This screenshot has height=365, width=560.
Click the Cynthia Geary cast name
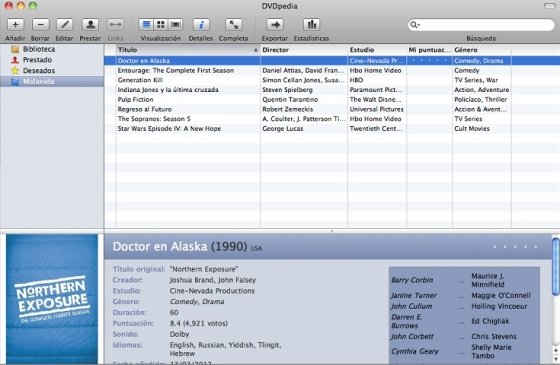[x=415, y=351]
